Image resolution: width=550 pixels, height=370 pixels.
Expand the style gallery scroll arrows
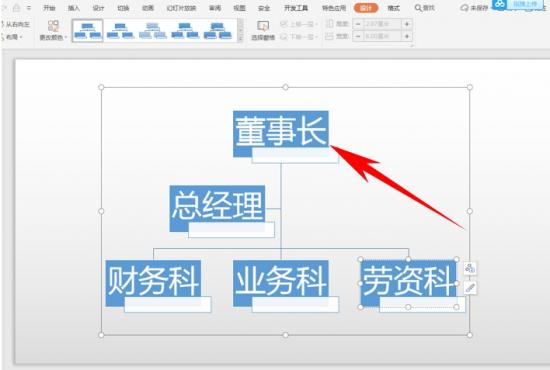pos(241,31)
